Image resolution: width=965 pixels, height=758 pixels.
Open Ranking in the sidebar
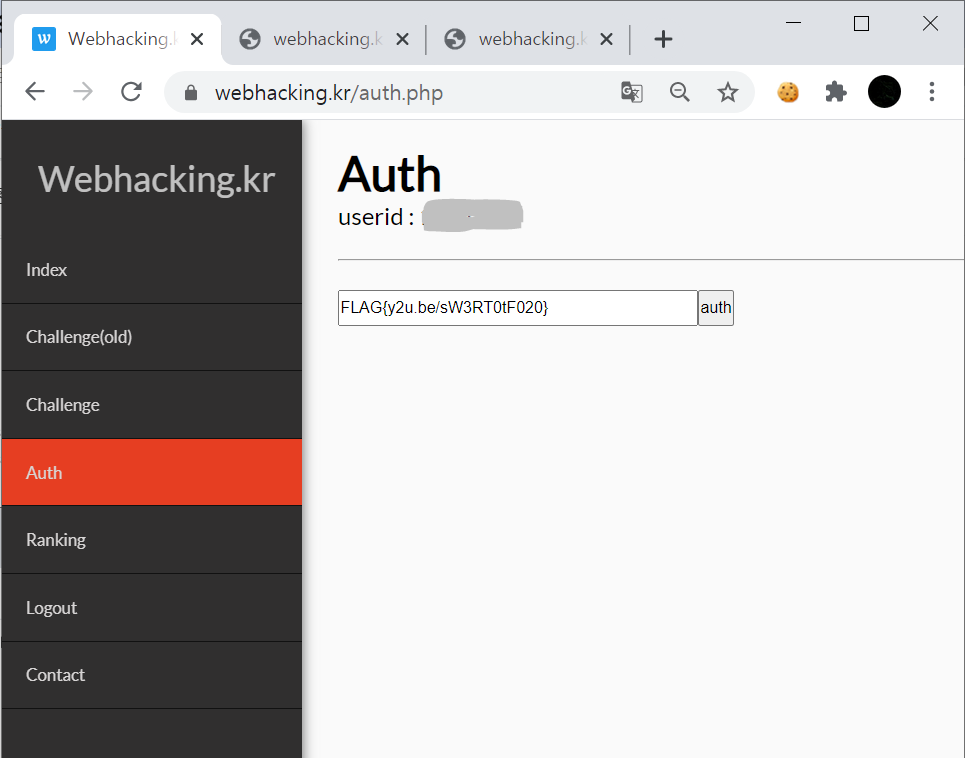pos(151,540)
